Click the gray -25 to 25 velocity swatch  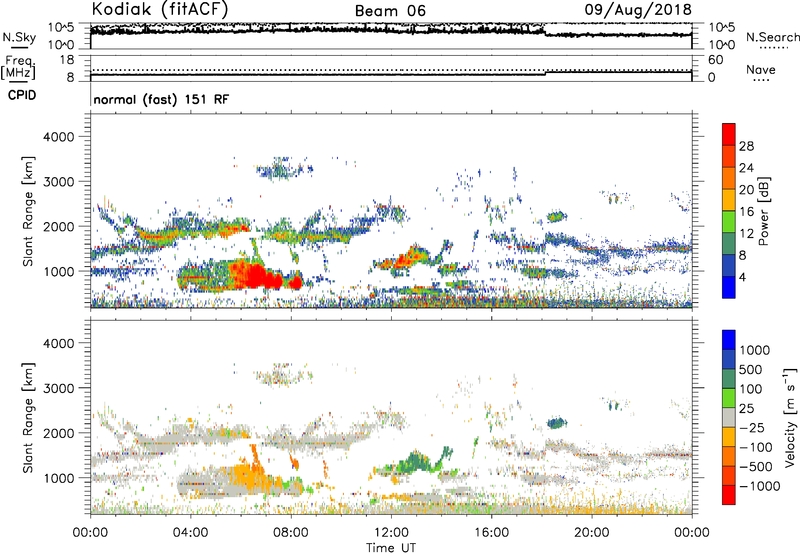point(729,417)
